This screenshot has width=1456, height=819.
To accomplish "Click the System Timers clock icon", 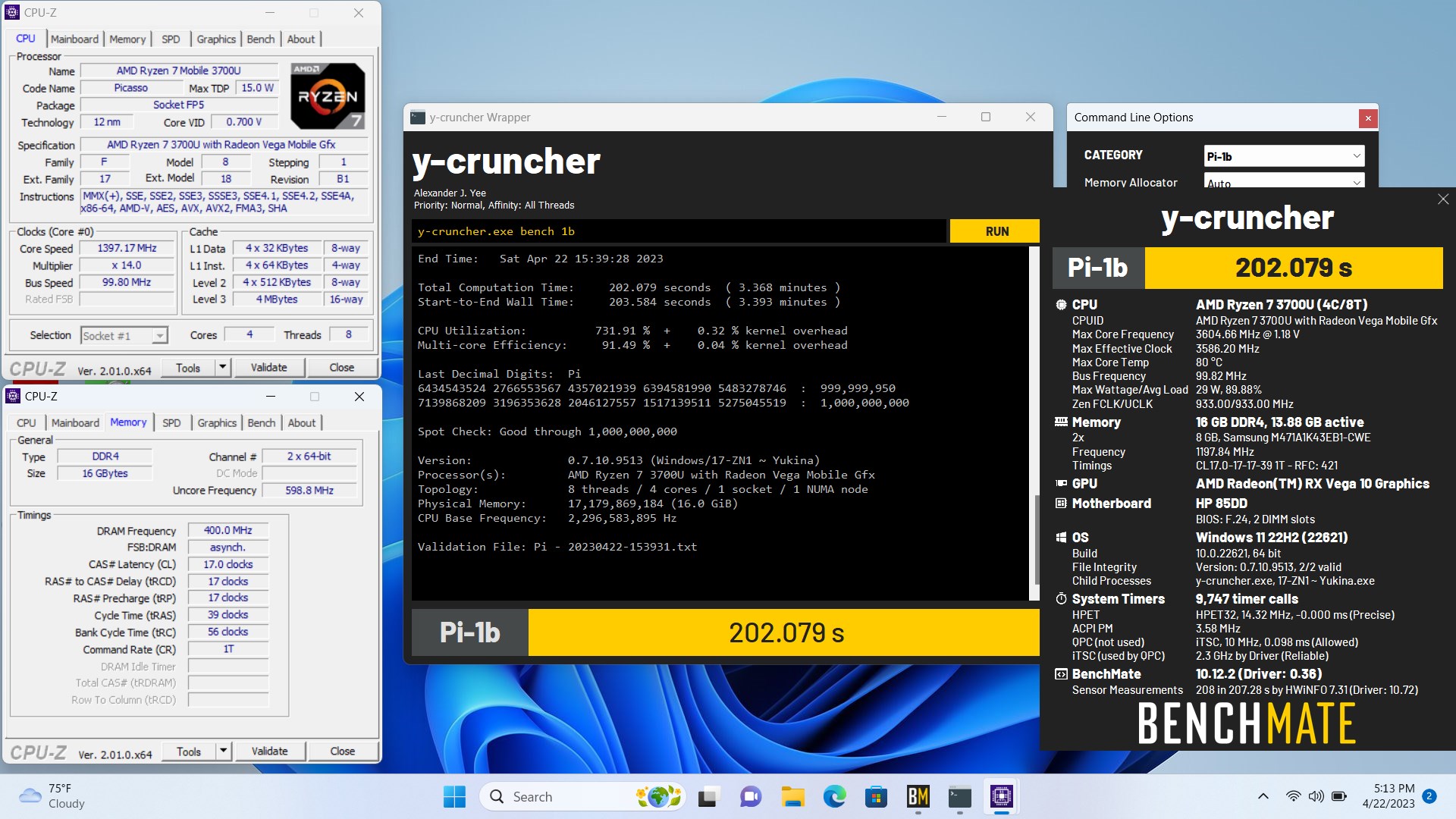I will pyautogui.click(x=1061, y=598).
